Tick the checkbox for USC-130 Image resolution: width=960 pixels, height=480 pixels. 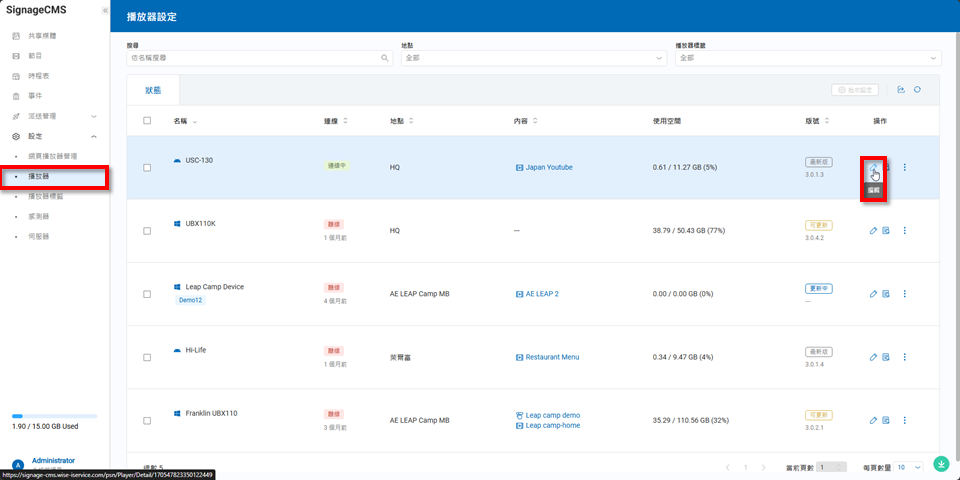[147, 168]
